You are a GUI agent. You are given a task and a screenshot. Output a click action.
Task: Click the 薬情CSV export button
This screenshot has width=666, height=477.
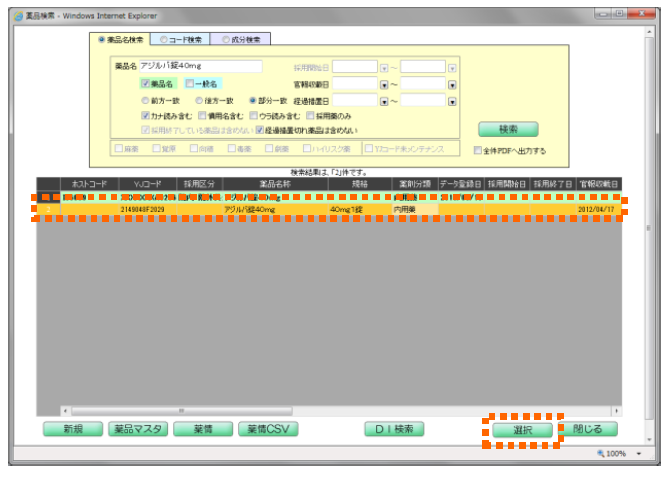267,429
